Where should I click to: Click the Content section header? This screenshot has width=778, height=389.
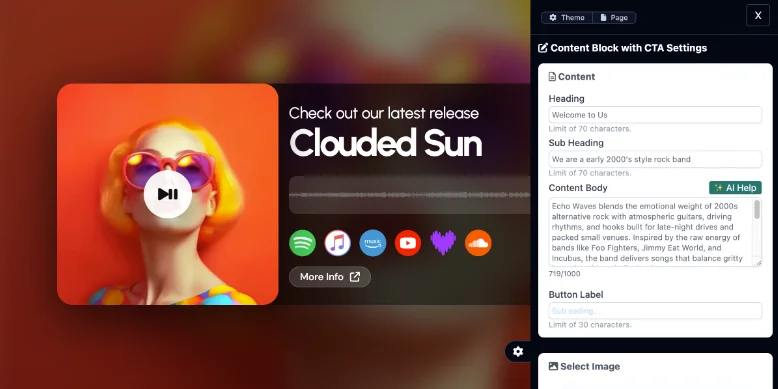click(572, 76)
